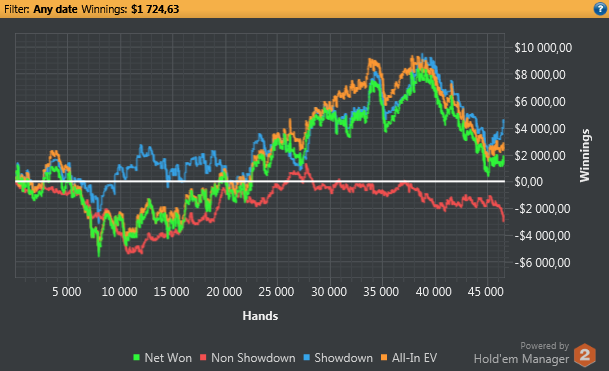609x371 pixels.
Task: Click the Hands axis title
Action: 260,316
